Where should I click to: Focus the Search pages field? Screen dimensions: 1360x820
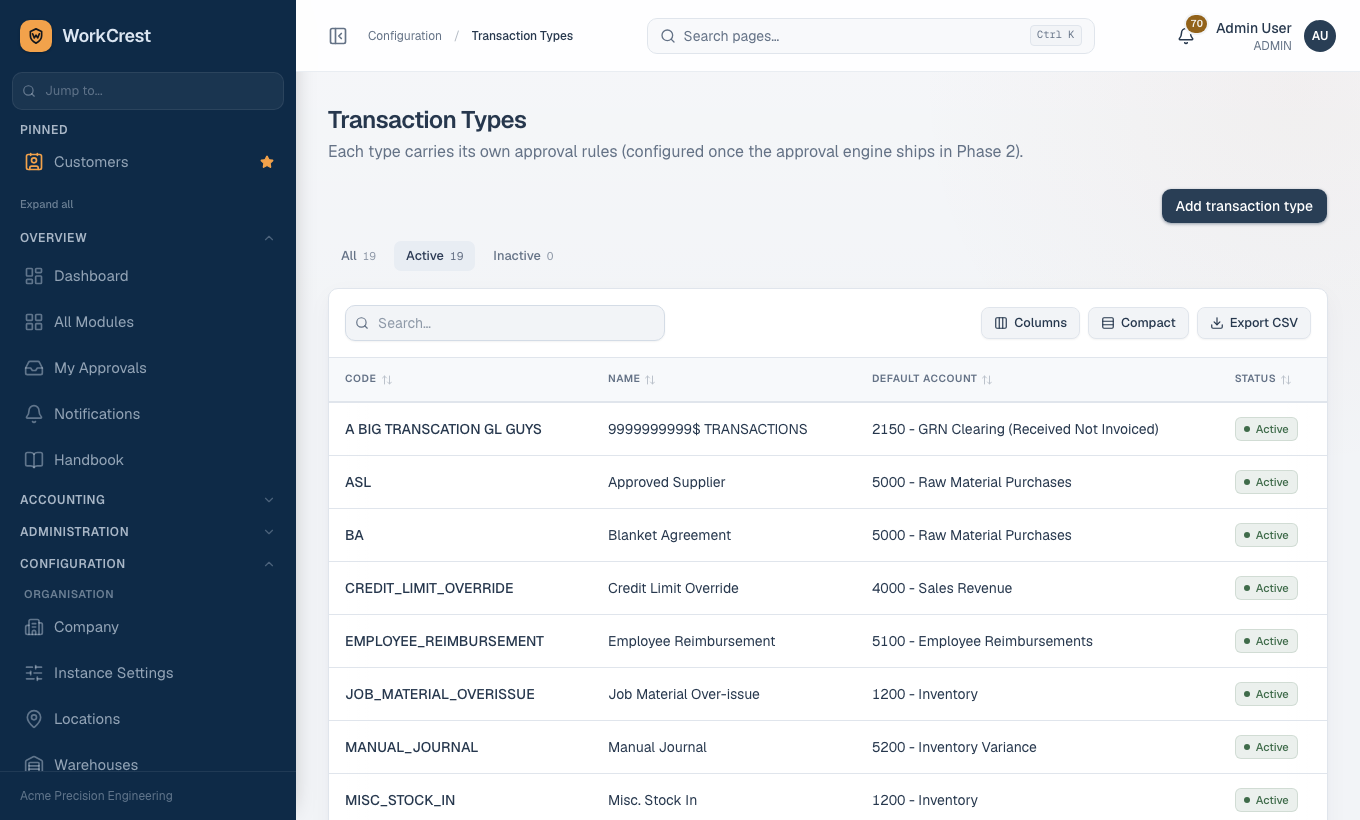pyautogui.click(x=871, y=36)
